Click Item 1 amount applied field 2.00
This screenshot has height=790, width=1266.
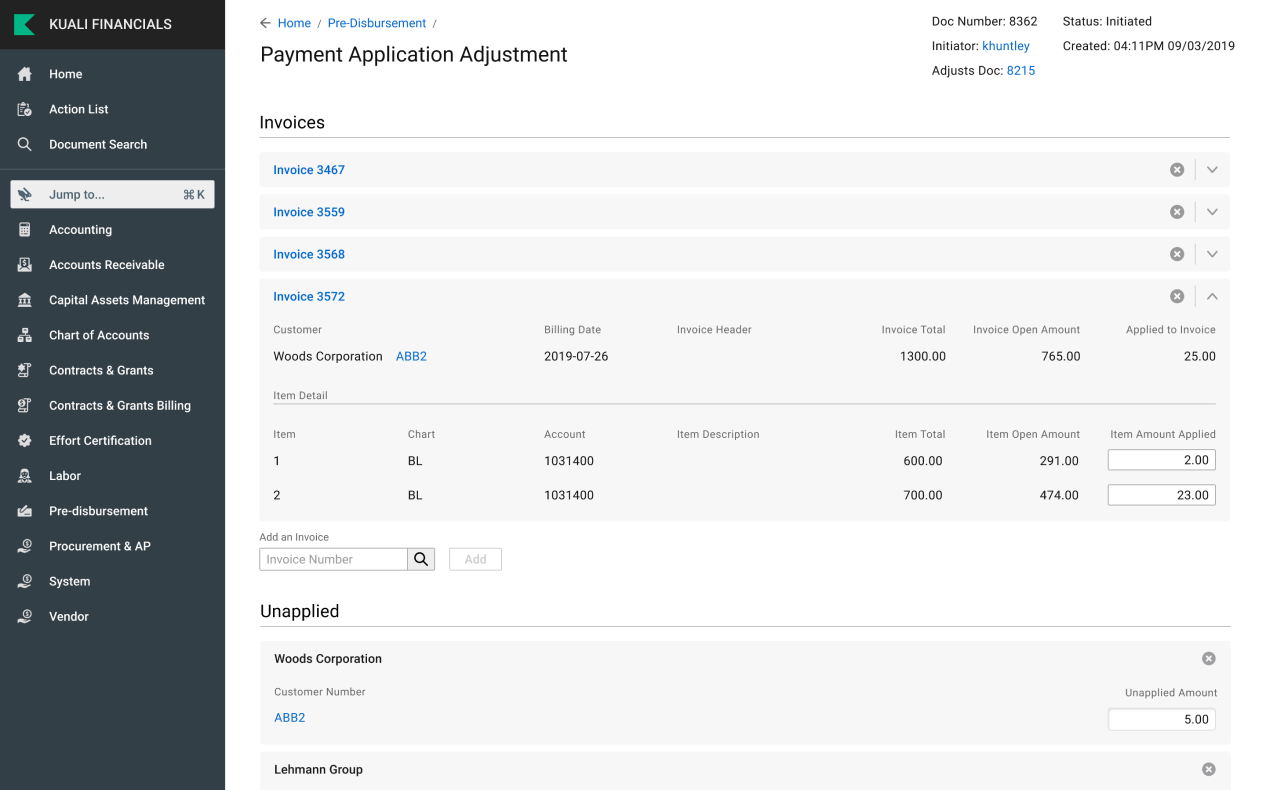[x=1162, y=460]
